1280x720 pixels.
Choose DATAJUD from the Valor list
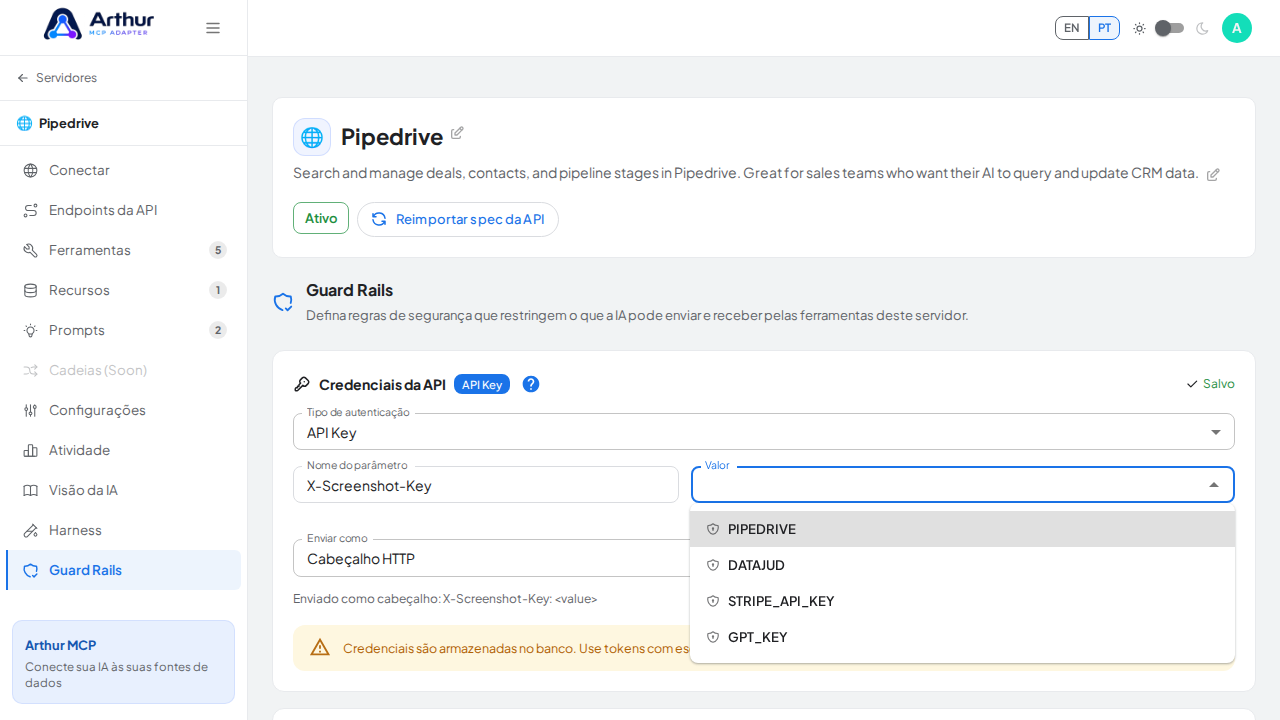962,565
